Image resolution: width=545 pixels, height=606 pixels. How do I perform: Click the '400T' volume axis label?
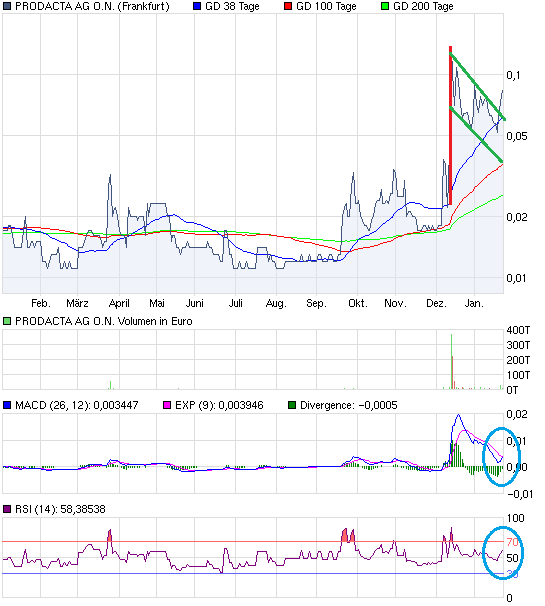pos(518,330)
